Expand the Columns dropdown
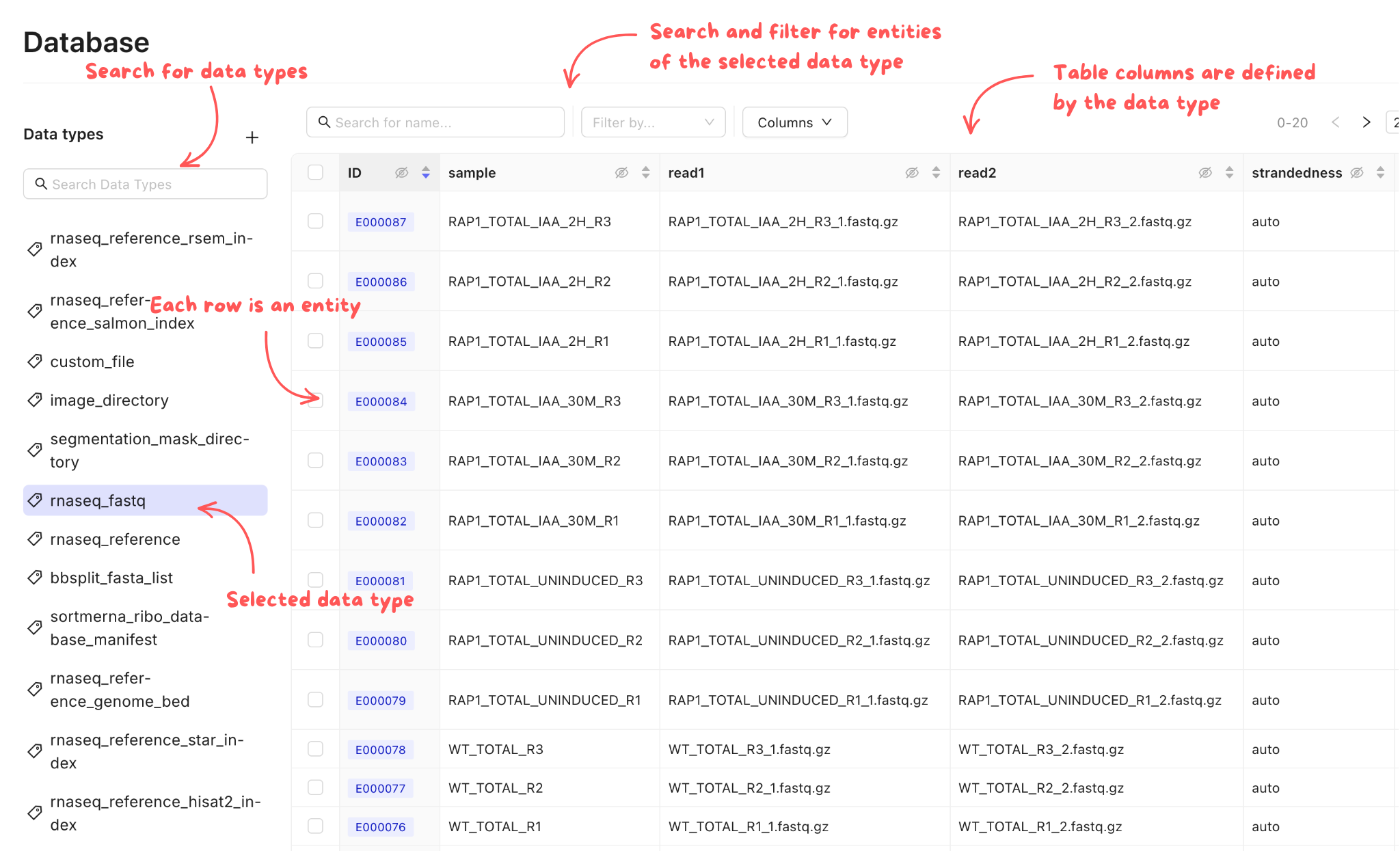Image resolution: width=1400 pixels, height=851 pixels. tap(794, 122)
